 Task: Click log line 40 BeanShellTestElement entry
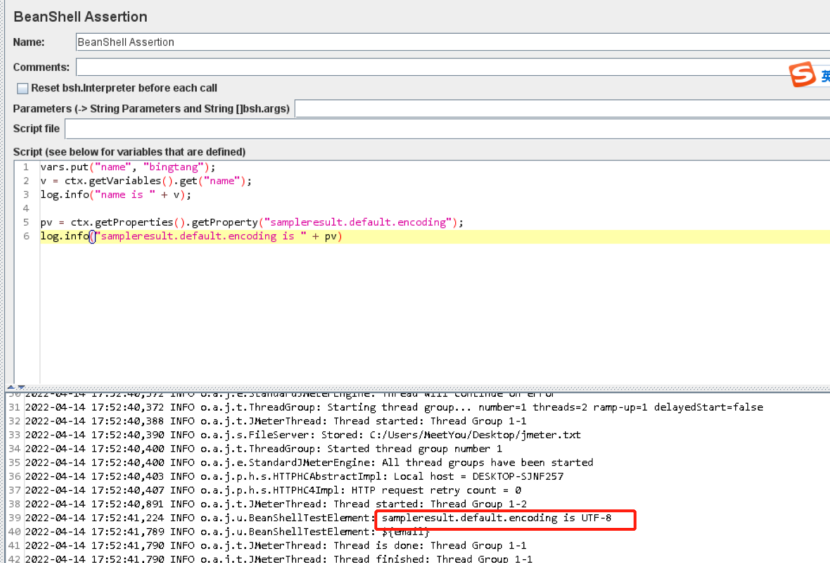point(227,531)
